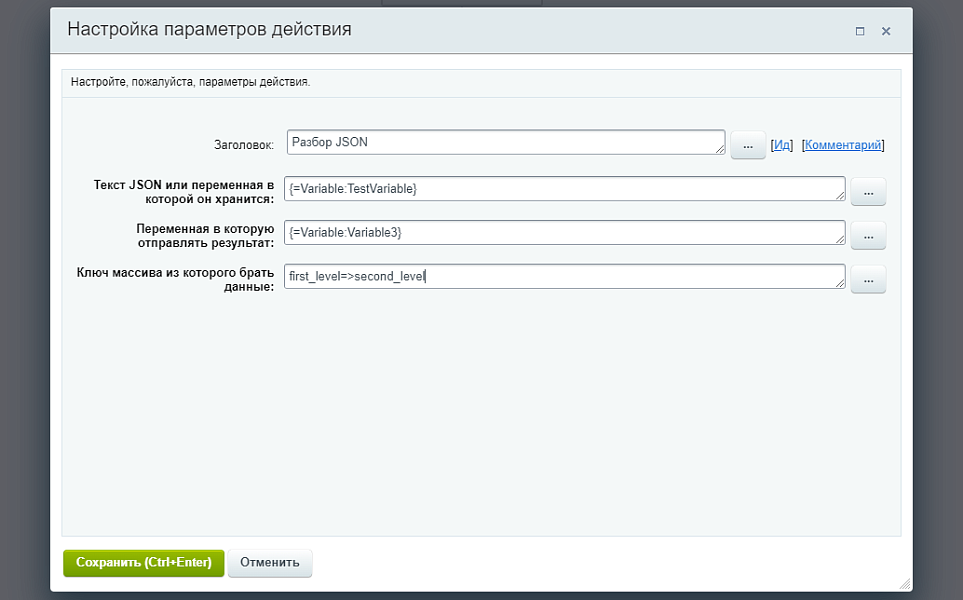The width and height of the screenshot is (963, 600).
Task: Click the restore window icon in the title bar
Action: tap(859, 31)
